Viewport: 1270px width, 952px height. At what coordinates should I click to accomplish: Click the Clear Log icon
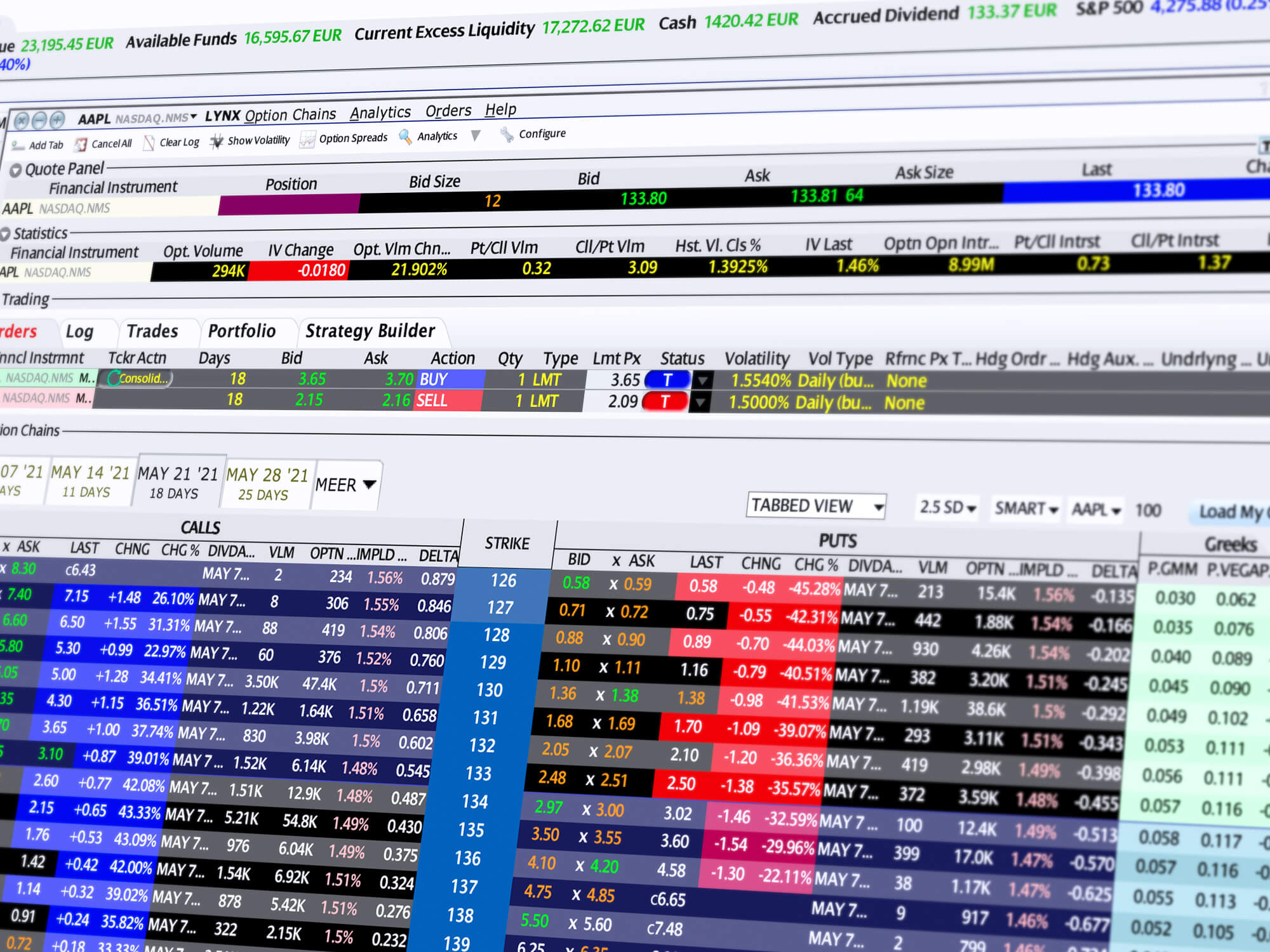pyautogui.click(x=149, y=143)
